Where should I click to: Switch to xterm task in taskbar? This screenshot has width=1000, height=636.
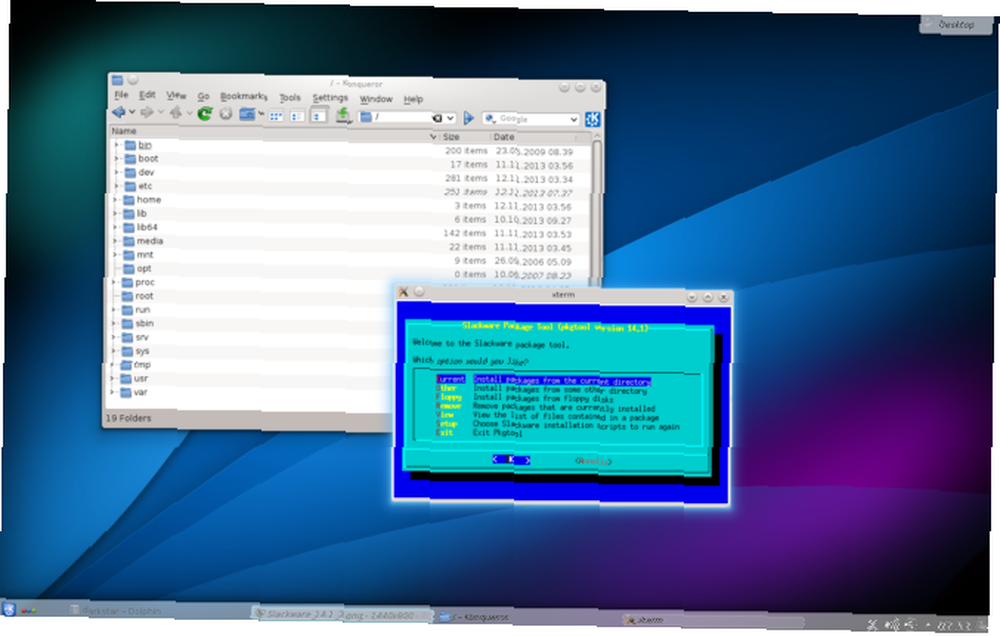[713, 619]
